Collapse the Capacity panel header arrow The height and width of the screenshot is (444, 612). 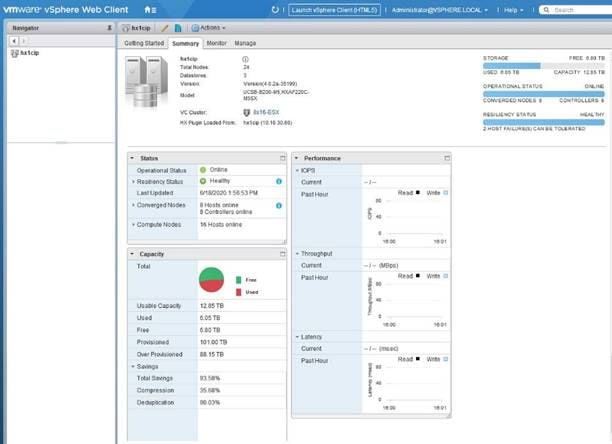pyautogui.click(x=132, y=254)
